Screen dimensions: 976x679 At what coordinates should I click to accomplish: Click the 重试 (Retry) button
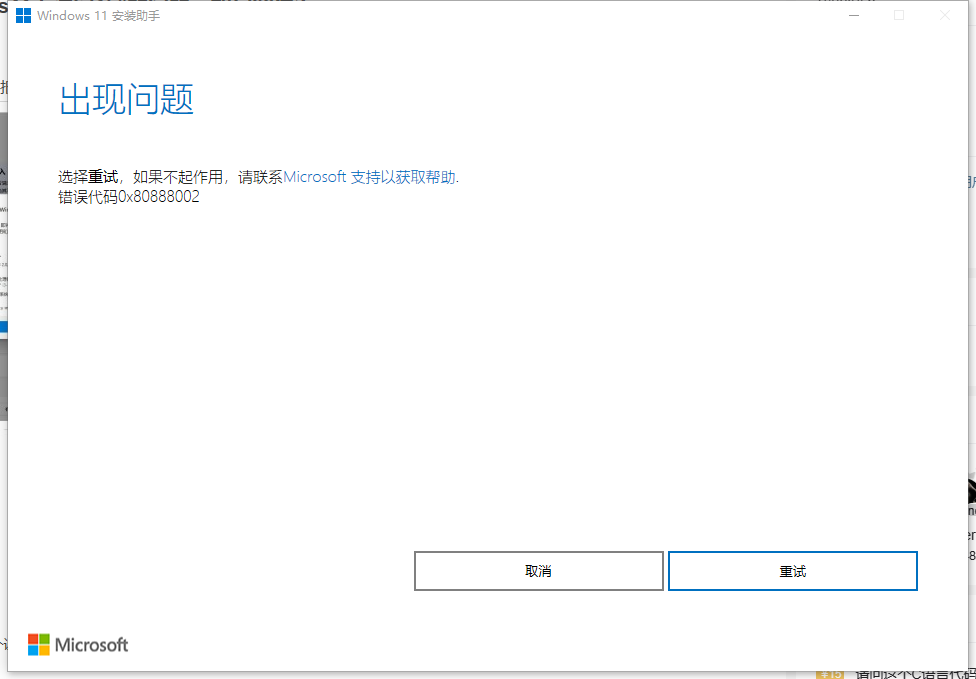point(792,571)
